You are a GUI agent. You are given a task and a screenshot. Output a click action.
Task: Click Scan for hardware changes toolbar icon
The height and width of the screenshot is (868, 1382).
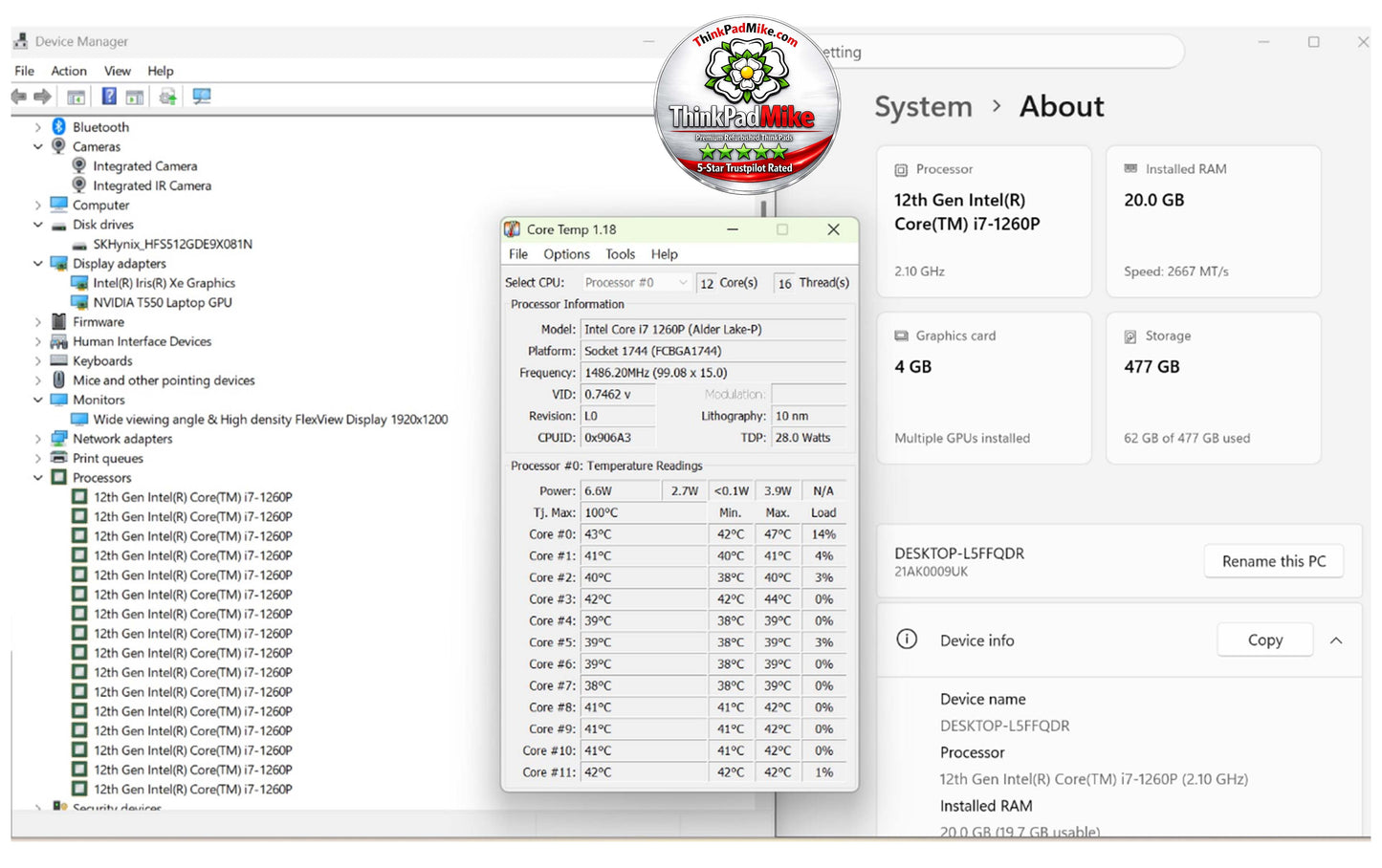pos(201,97)
